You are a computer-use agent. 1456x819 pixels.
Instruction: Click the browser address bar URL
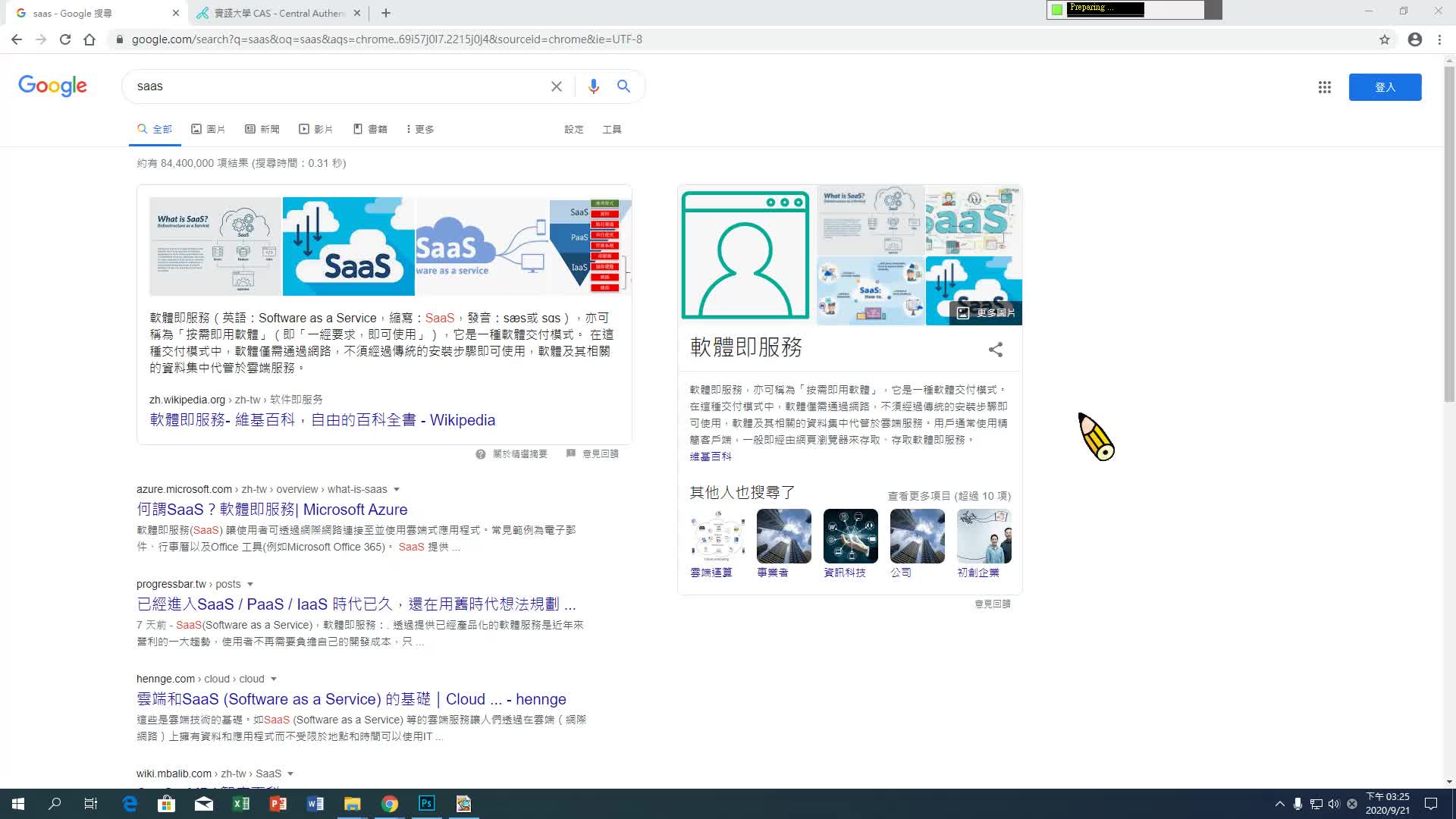click(387, 39)
